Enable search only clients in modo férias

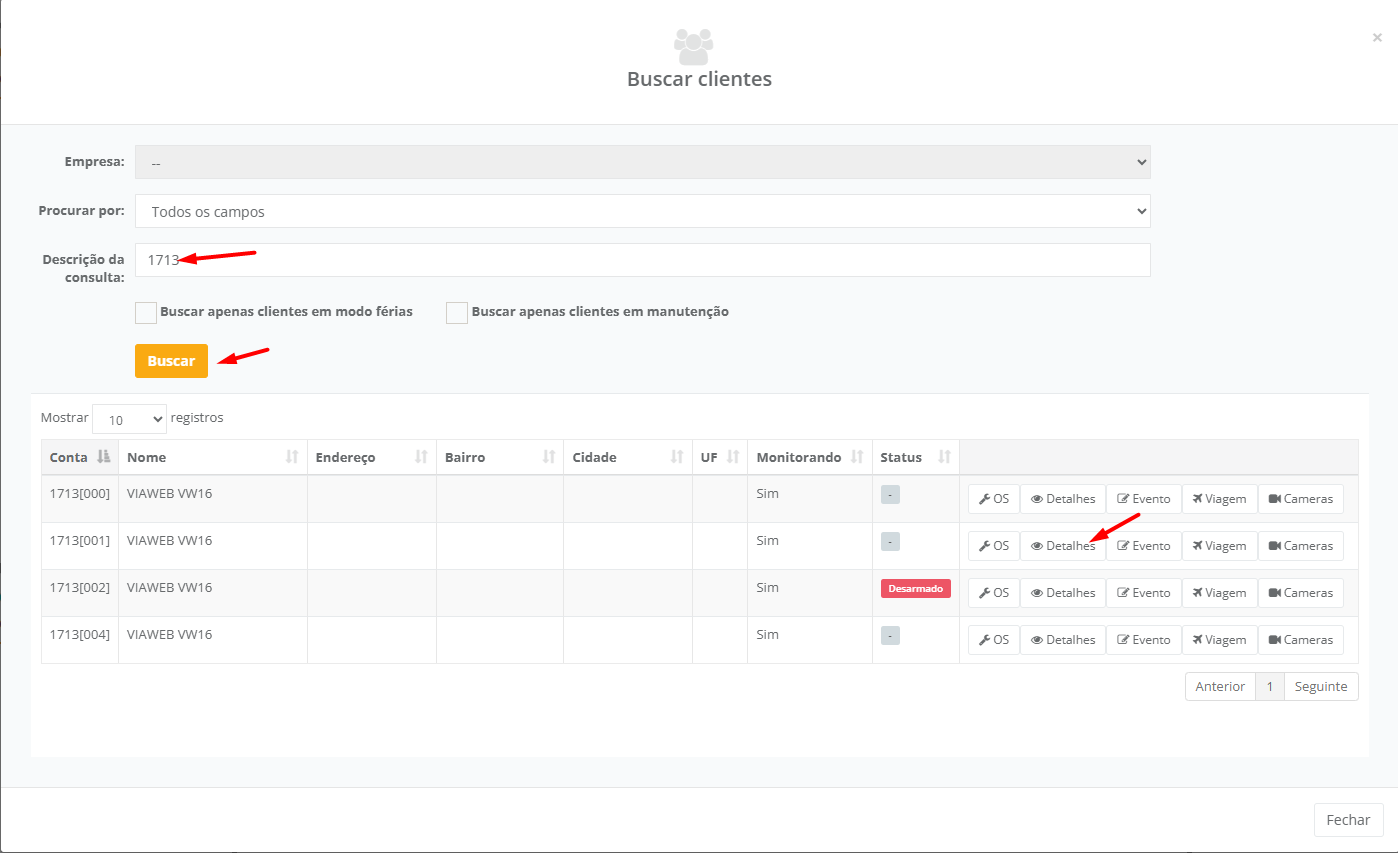146,312
